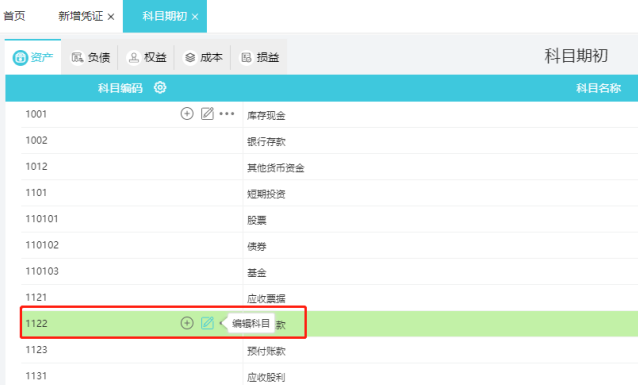The image size is (638, 385).
Task: Select the subject code 1101
Action: pyautogui.click(x=36, y=192)
